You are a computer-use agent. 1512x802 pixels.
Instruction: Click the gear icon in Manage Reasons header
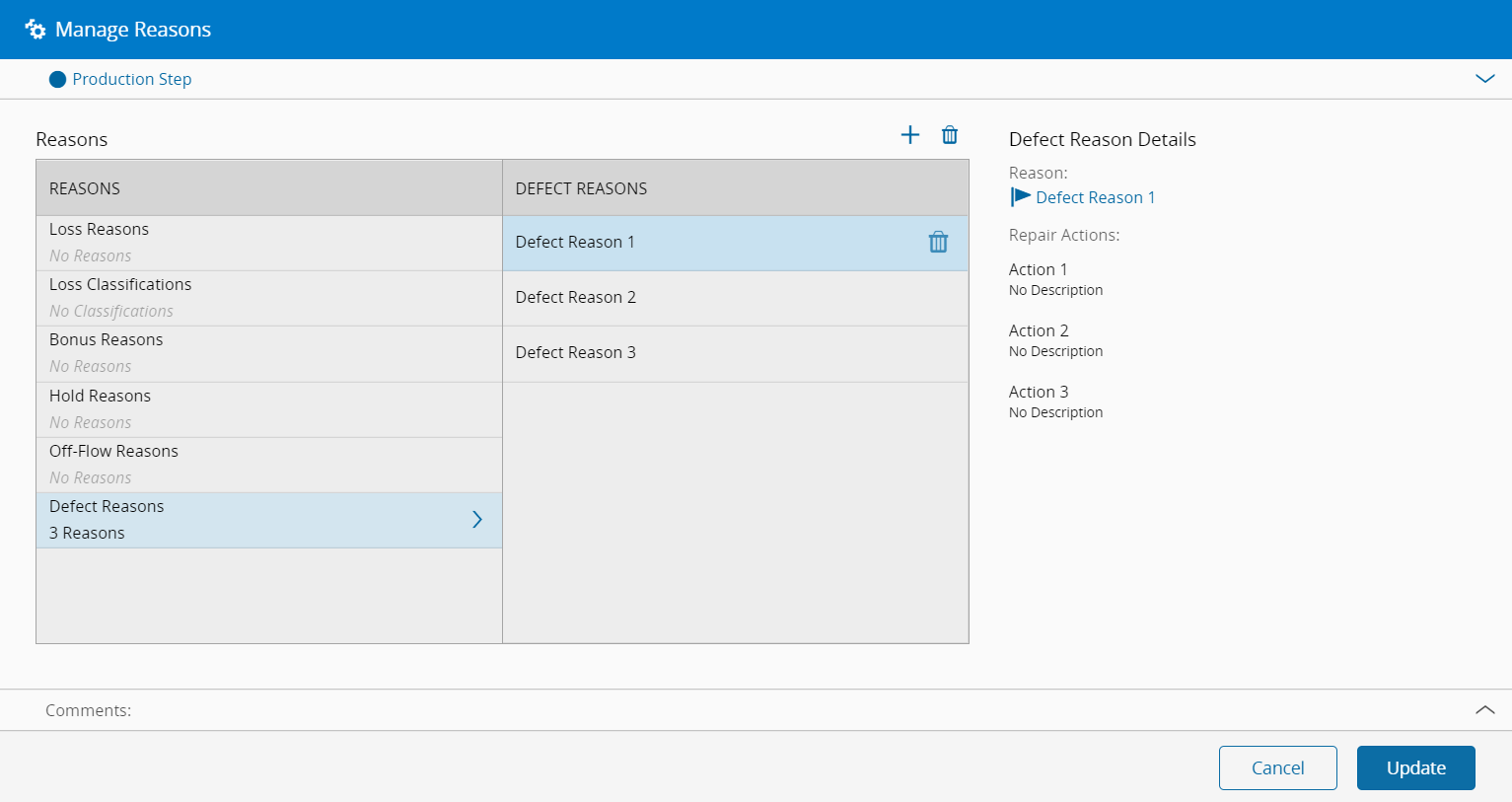pyautogui.click(x=36, y=30)
